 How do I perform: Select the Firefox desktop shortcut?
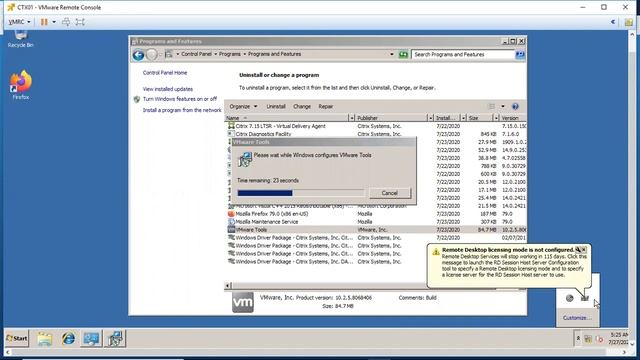[20, 85]
